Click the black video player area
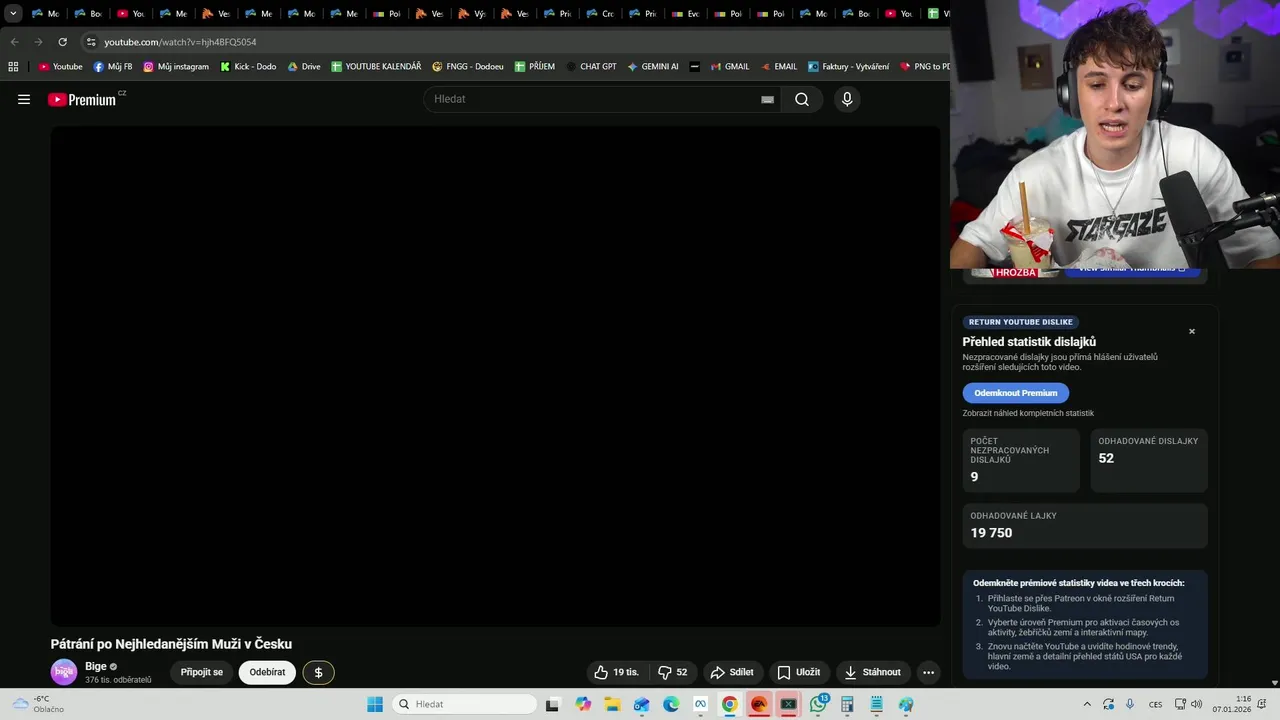 click(x=496, y=376)
